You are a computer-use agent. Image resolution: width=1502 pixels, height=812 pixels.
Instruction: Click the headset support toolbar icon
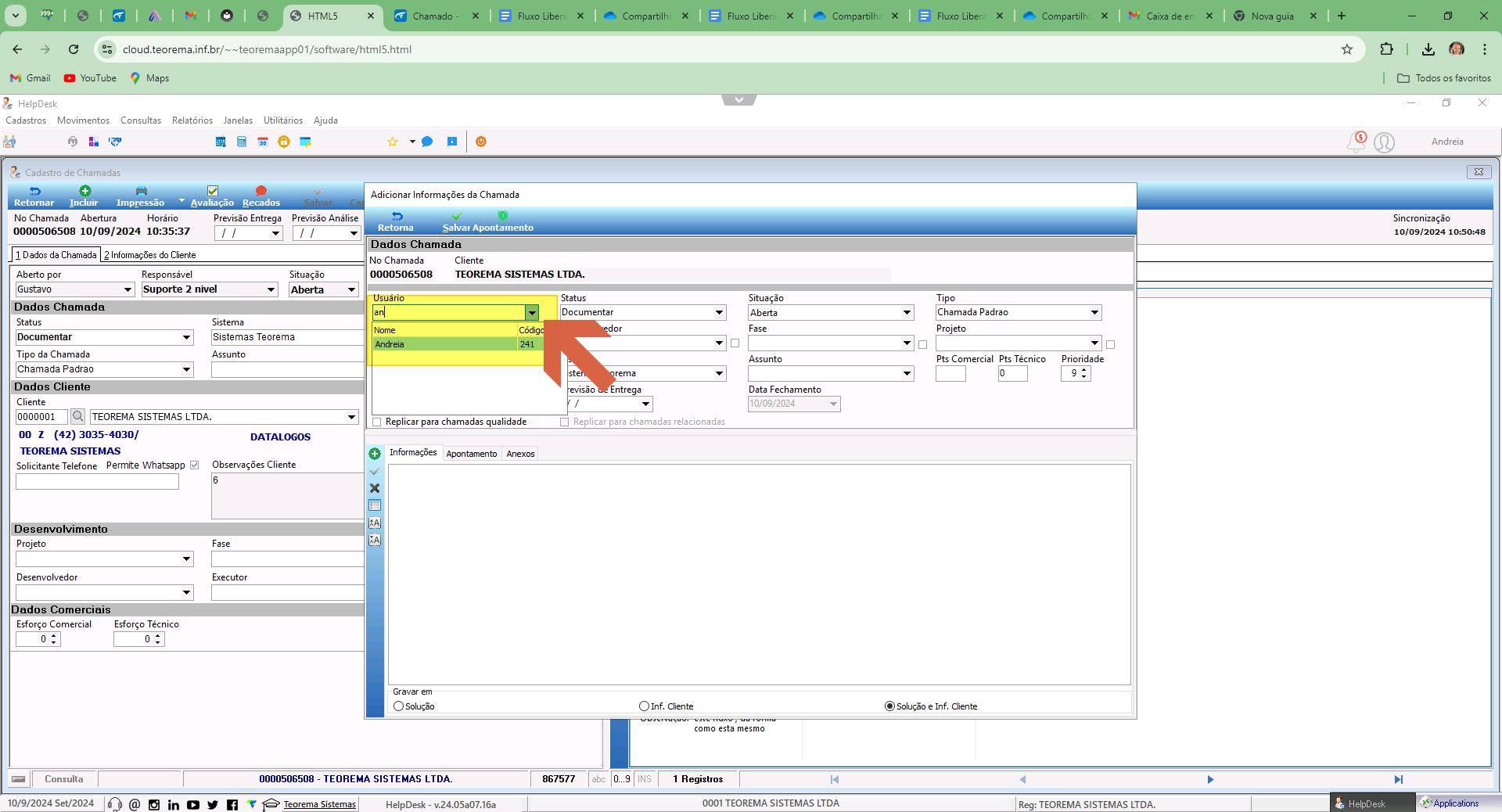point(73,142)
